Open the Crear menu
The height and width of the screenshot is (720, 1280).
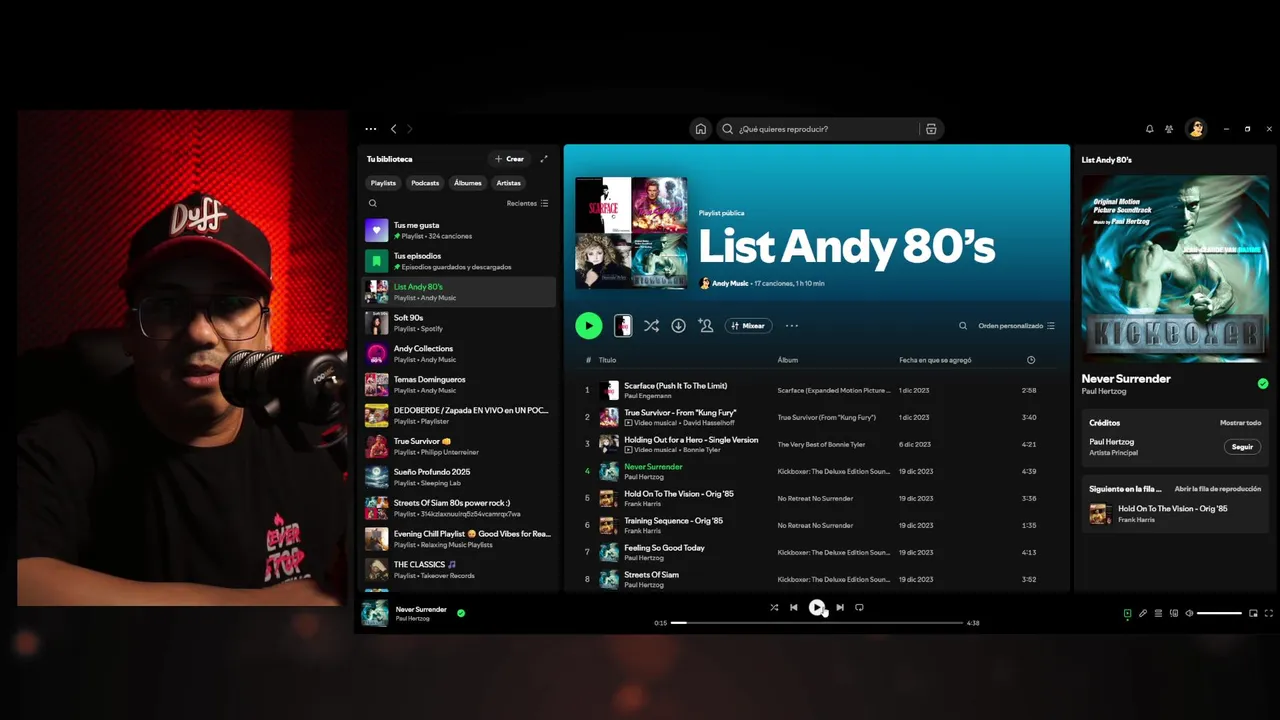coord(509,159)
